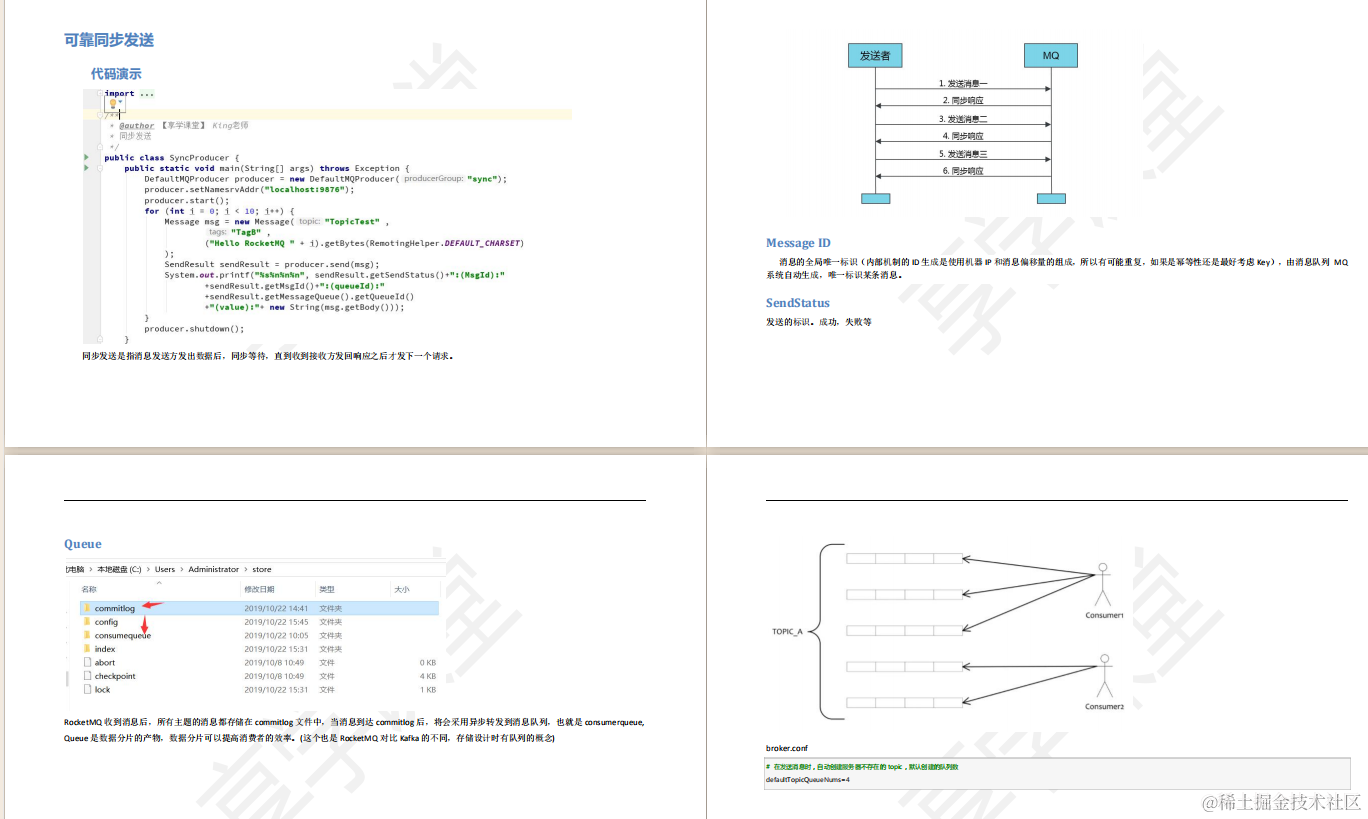Select the consumequeue folder icon
Image resolution: width=1368 pixels, height=819 pixels.
pos(87,635)
